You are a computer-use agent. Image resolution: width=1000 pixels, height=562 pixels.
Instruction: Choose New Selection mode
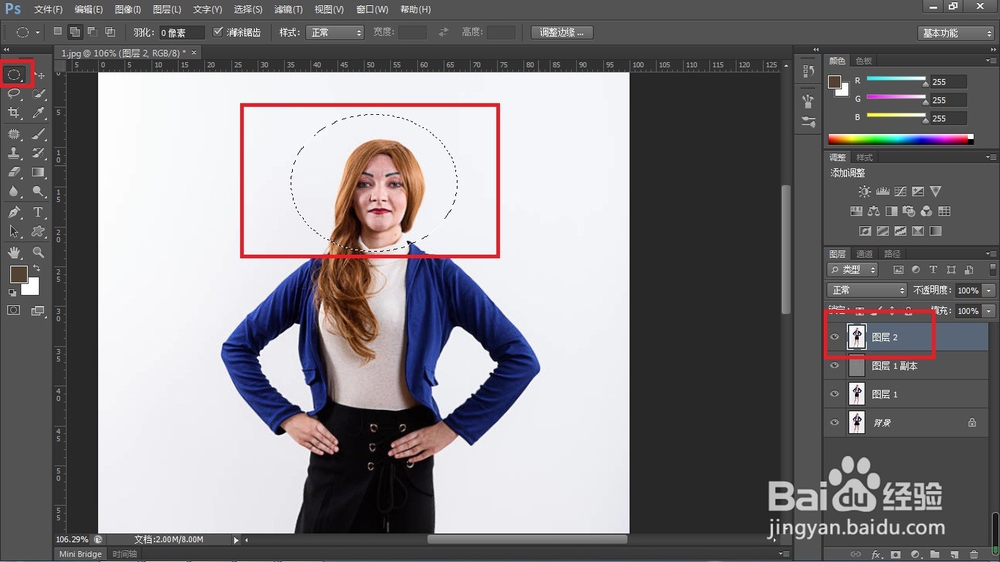[x=57, y=31]
